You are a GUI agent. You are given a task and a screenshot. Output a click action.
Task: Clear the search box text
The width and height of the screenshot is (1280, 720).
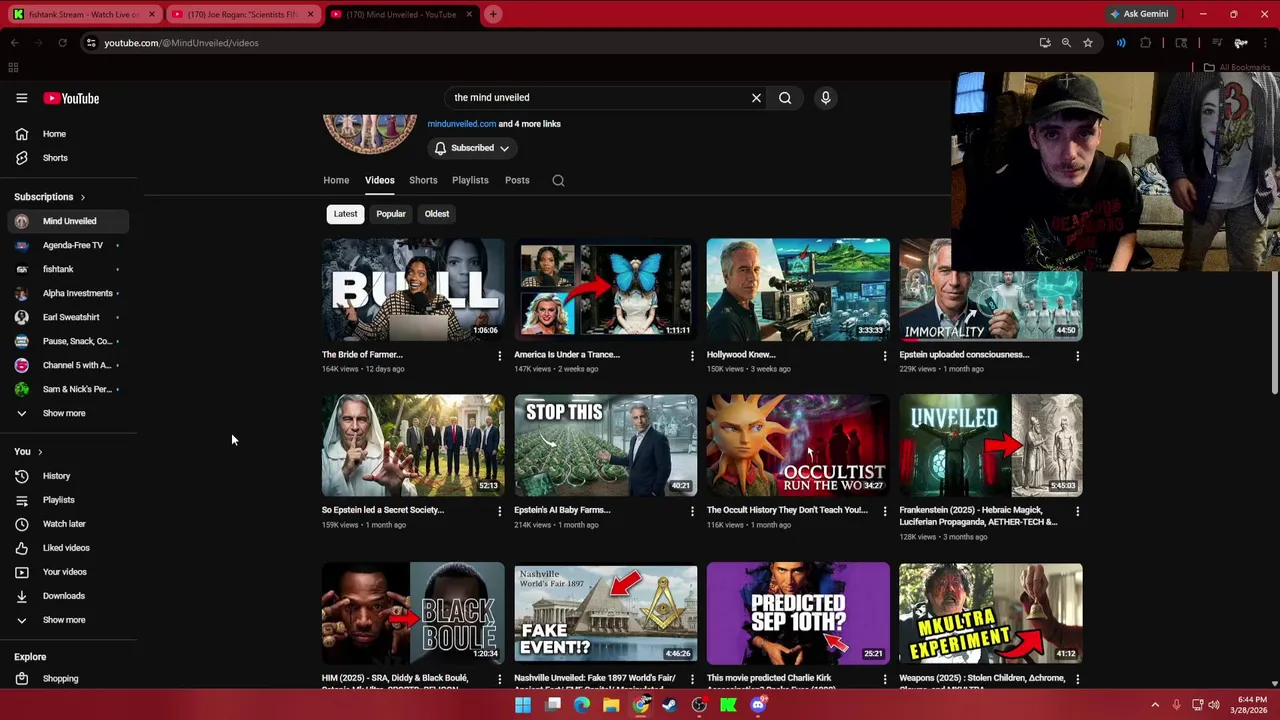756,98
